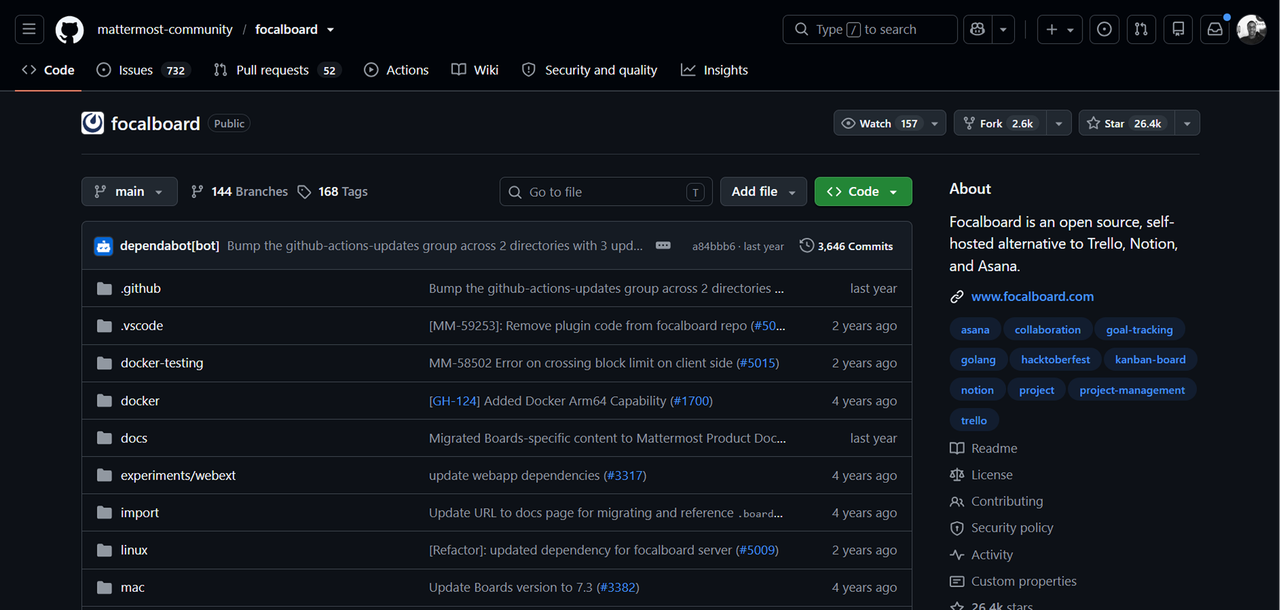Switch to the Code tab
The width and height of the screenshot is (1280, 610).
(48, 70)
